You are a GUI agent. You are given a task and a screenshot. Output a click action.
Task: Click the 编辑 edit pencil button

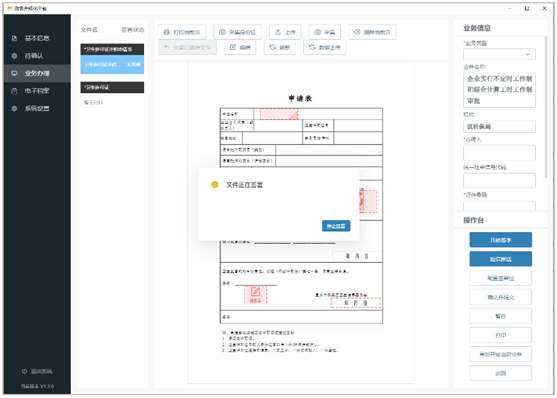[x=240, y=47]
